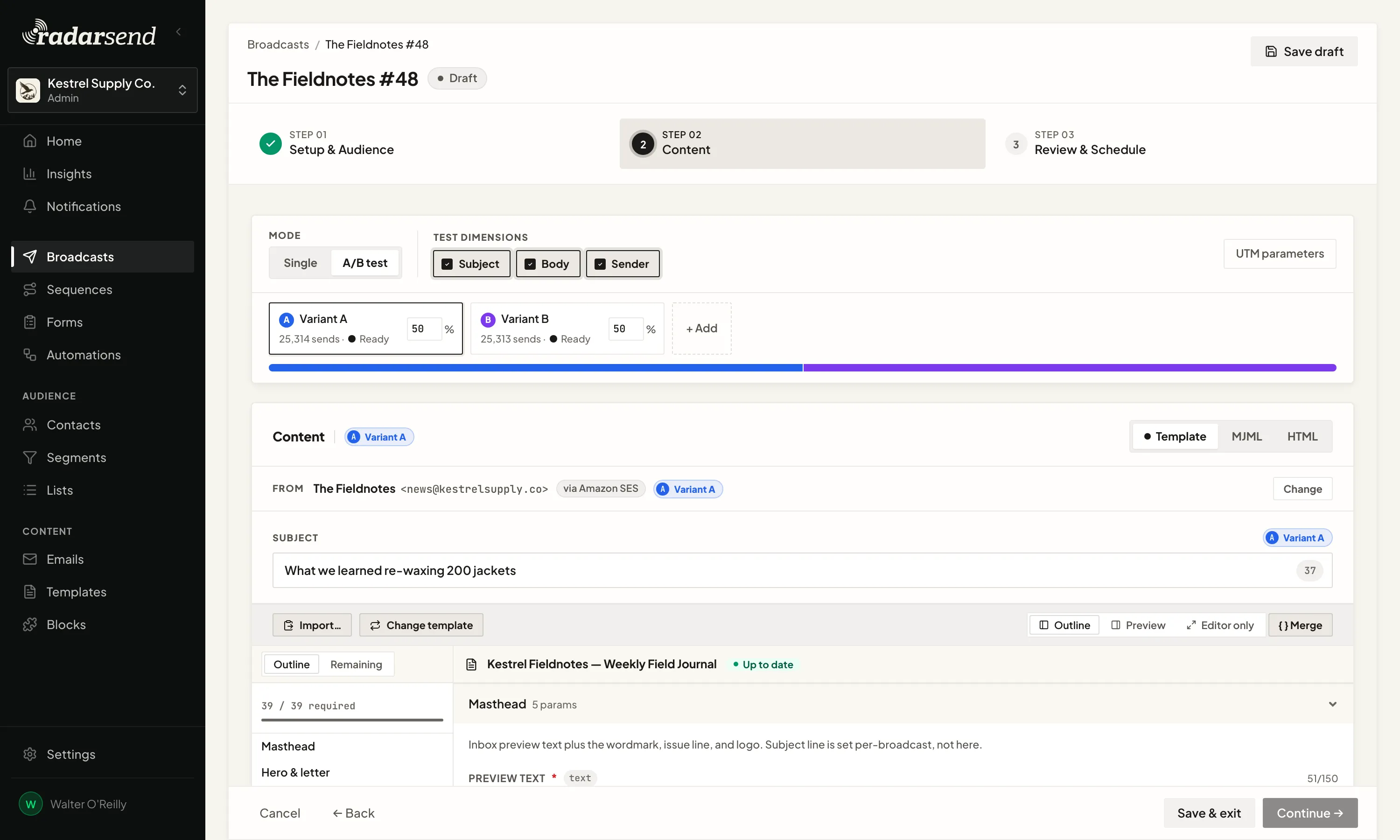Open Emails under Content
Image resolution: width=1400 pixels, height=840 pixels.
pyautogui.click(x=102, y=559)
